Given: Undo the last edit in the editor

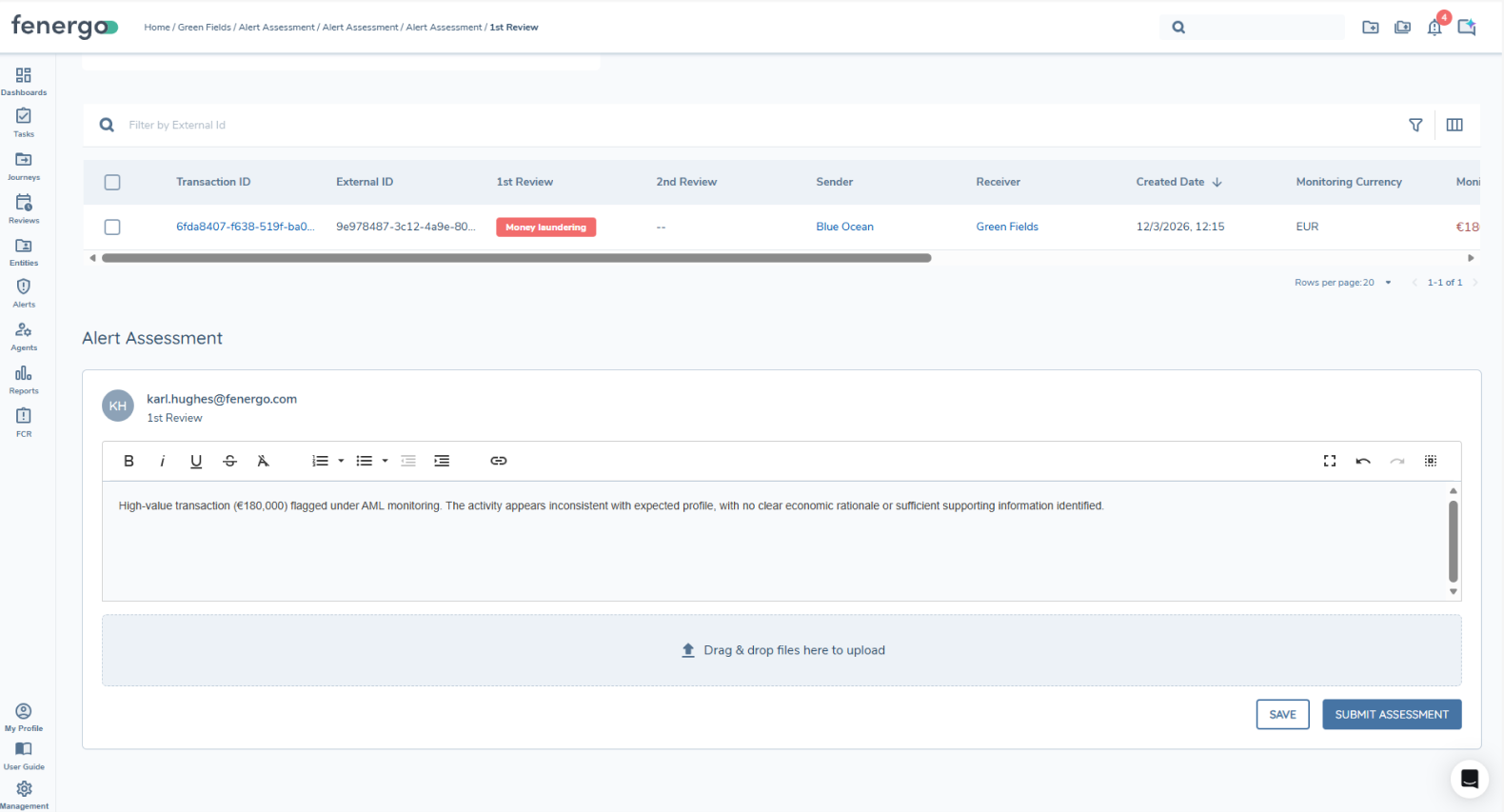Looking at the screenshot, I should click(x=1363, y=461).
